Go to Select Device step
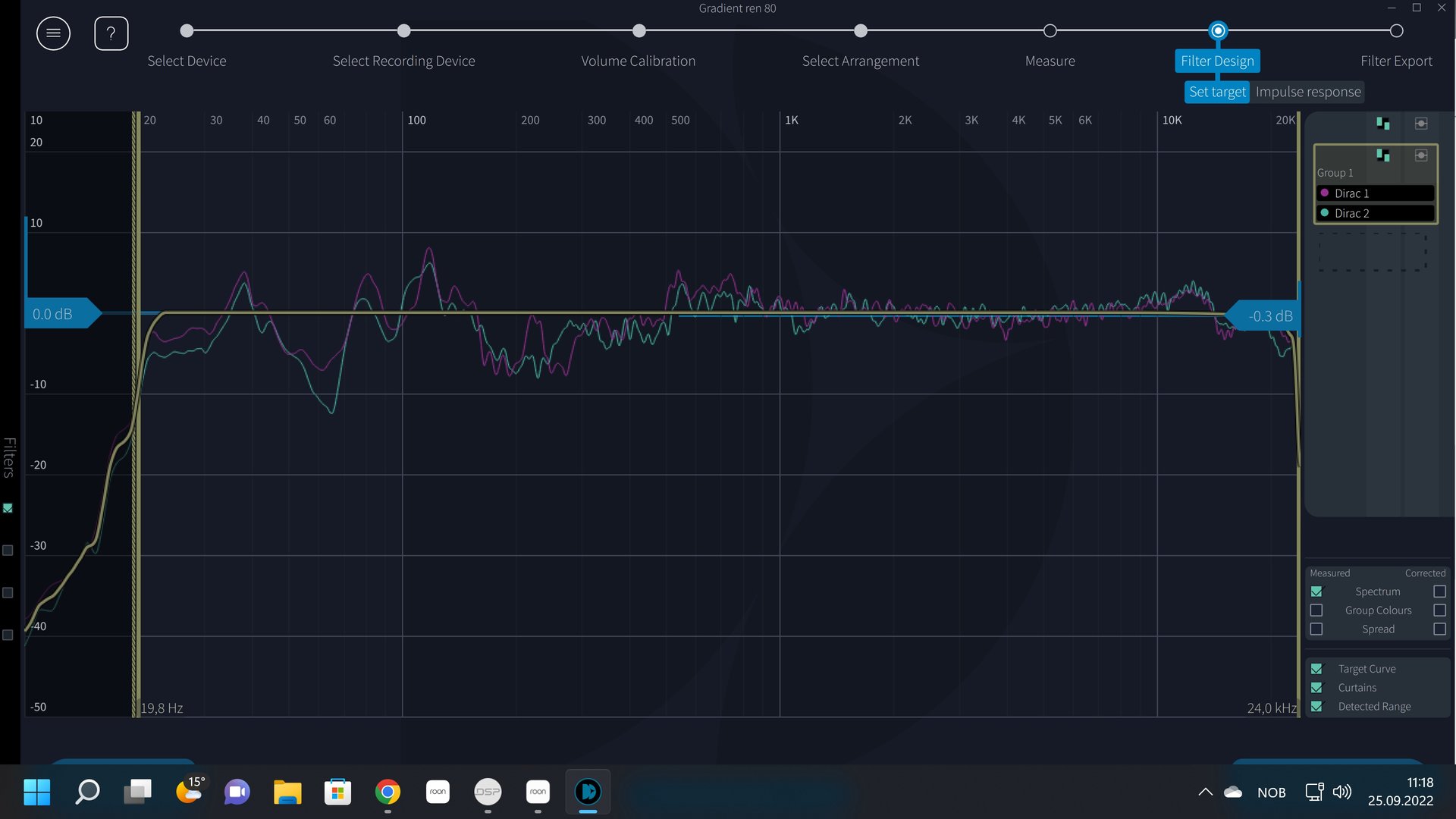This screenshot has height=819, width=1456. [187, 61]
